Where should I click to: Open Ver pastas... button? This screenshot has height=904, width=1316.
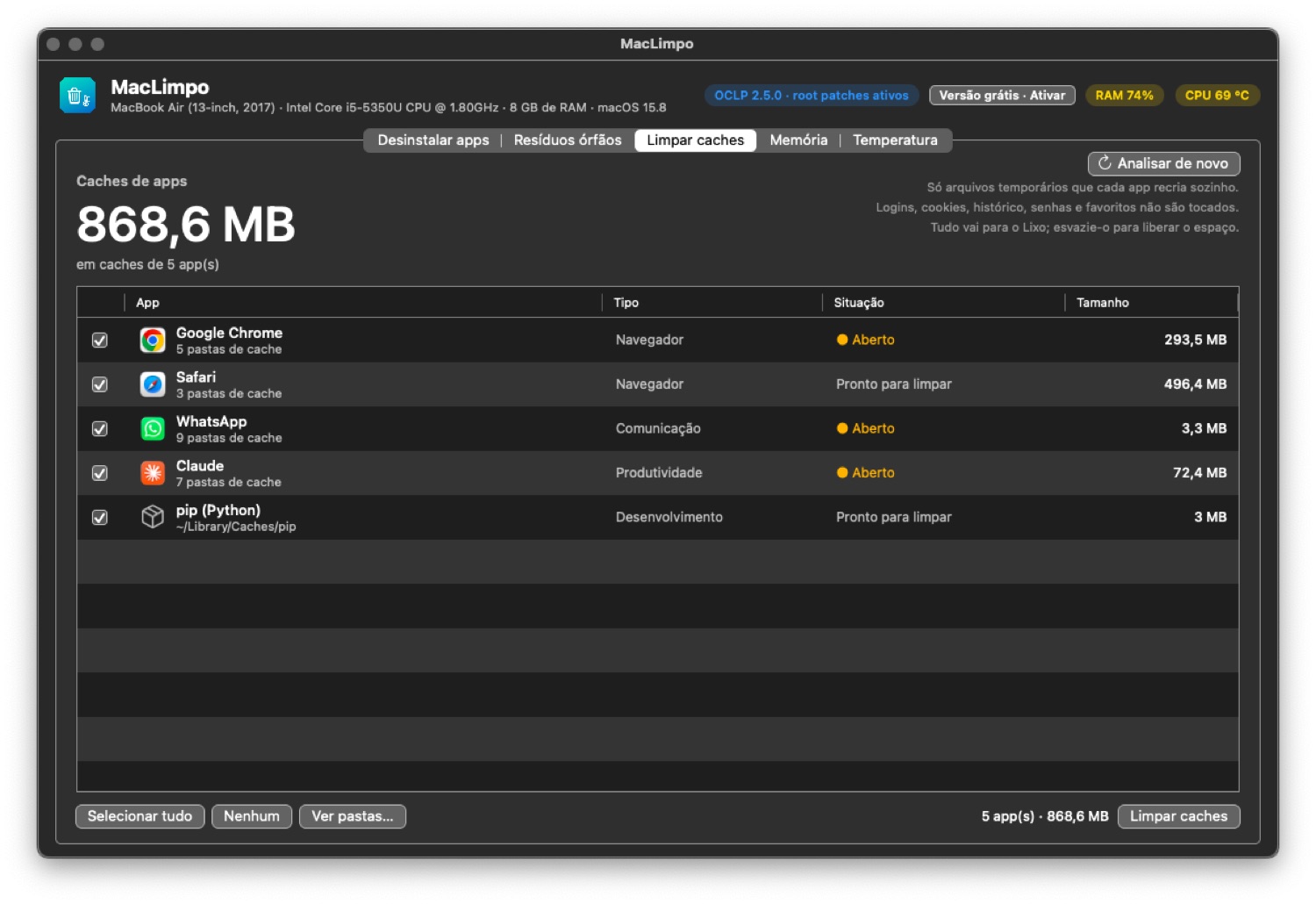click(x=353, y=816)
